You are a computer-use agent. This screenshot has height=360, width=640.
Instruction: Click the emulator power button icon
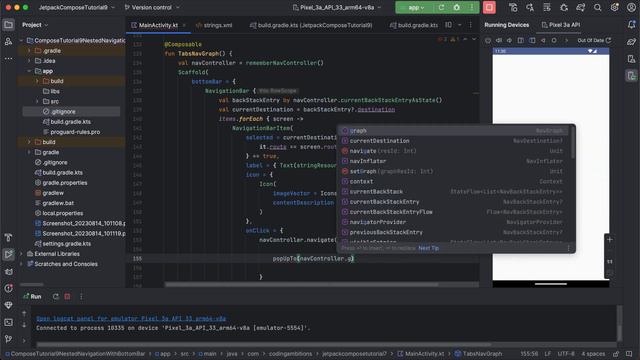pyautogui.click(x=488, y=40)
